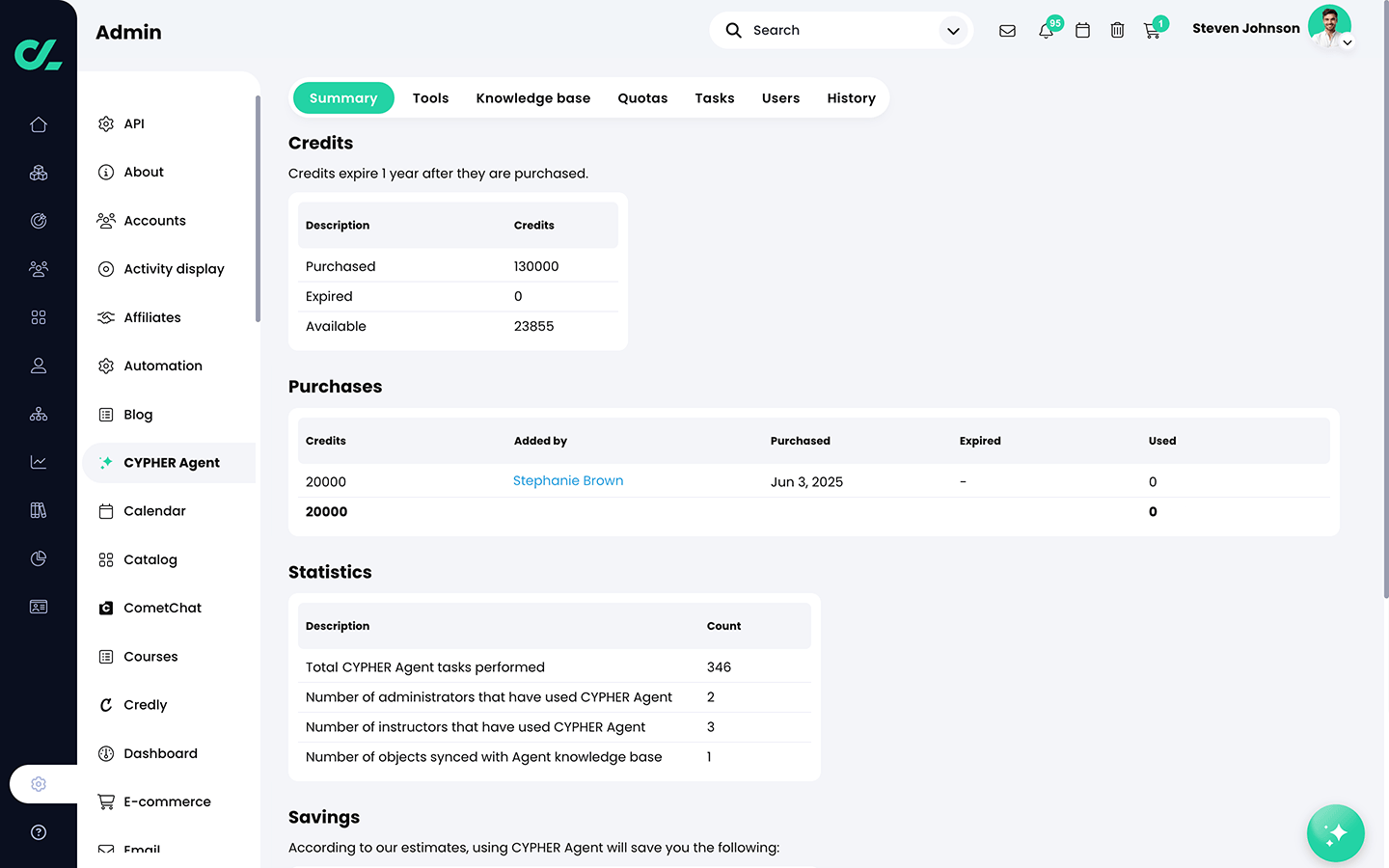Select E-commerce in the admin menu
Viewport: 1389px width, 868px height.
click(167, 801)
